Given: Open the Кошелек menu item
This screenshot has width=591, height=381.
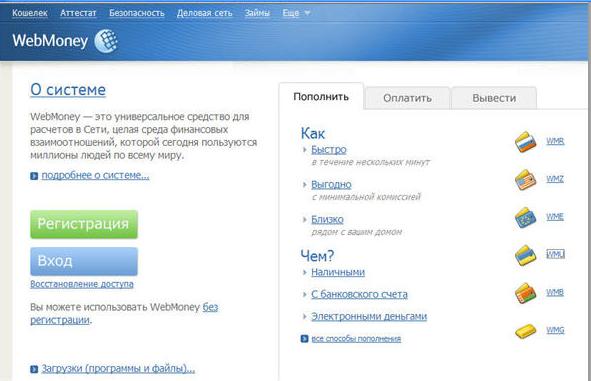Looking at the screenshot, I should tap(30, 13).
